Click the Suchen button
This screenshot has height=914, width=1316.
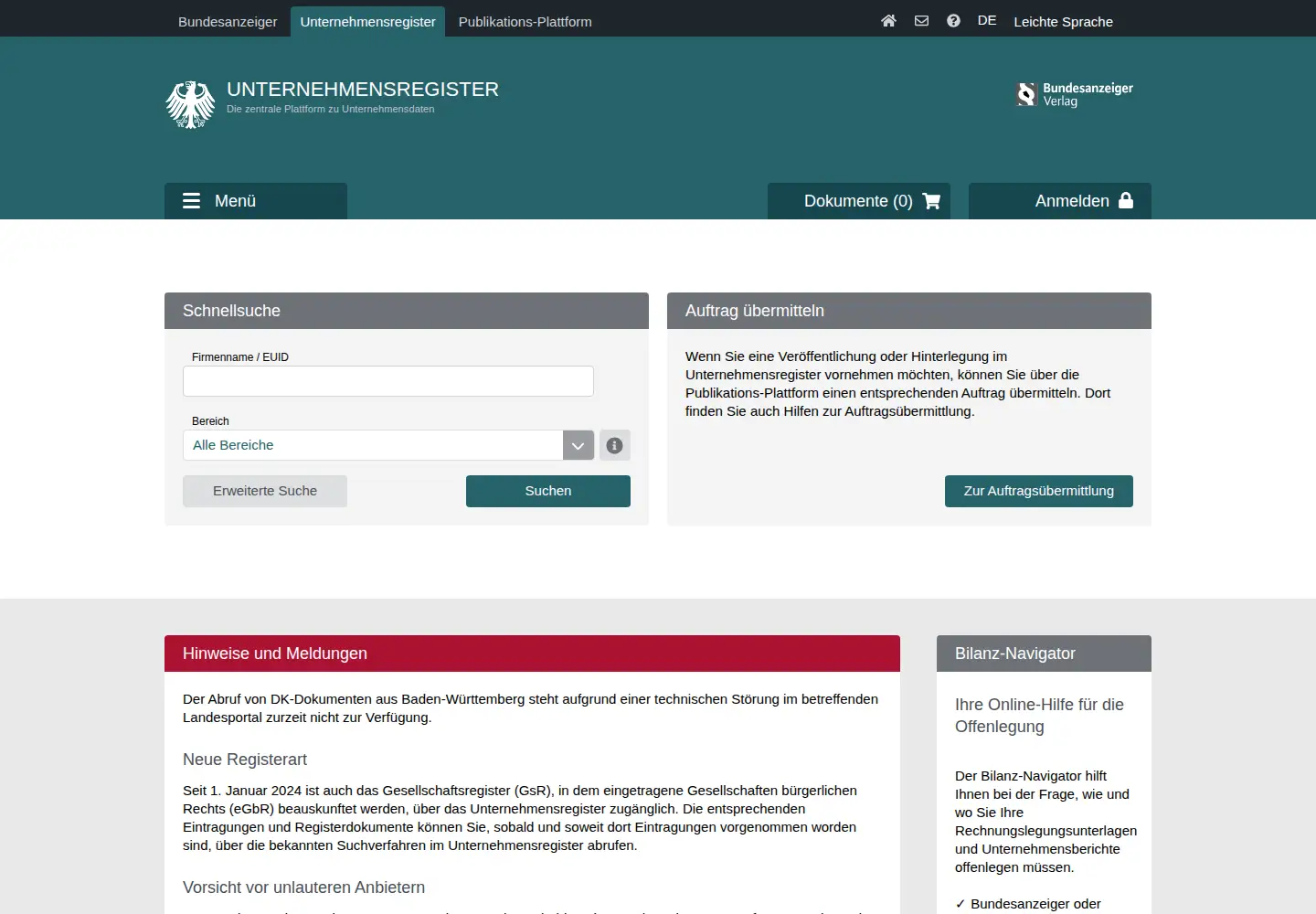tap(548, 491)
